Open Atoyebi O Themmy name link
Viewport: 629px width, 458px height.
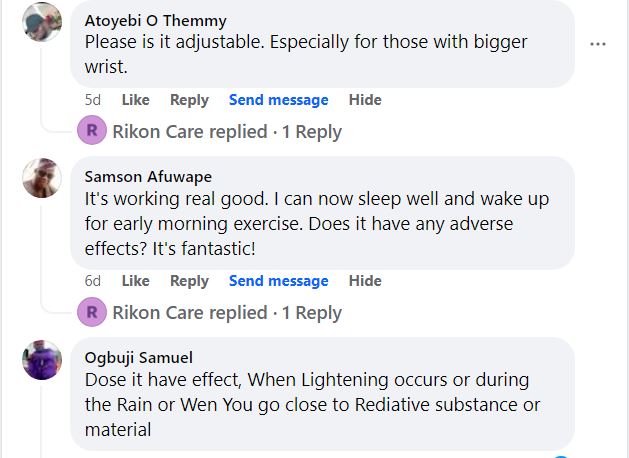(156, 20)
